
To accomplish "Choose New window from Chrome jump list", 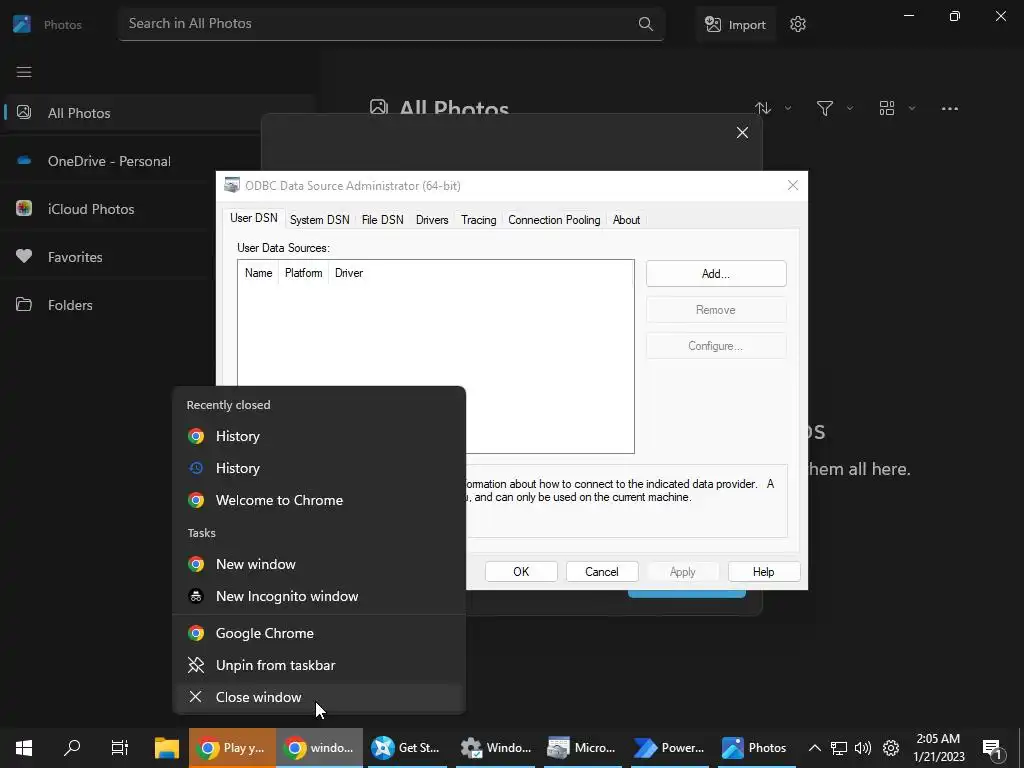I will (x=319, y=564).
